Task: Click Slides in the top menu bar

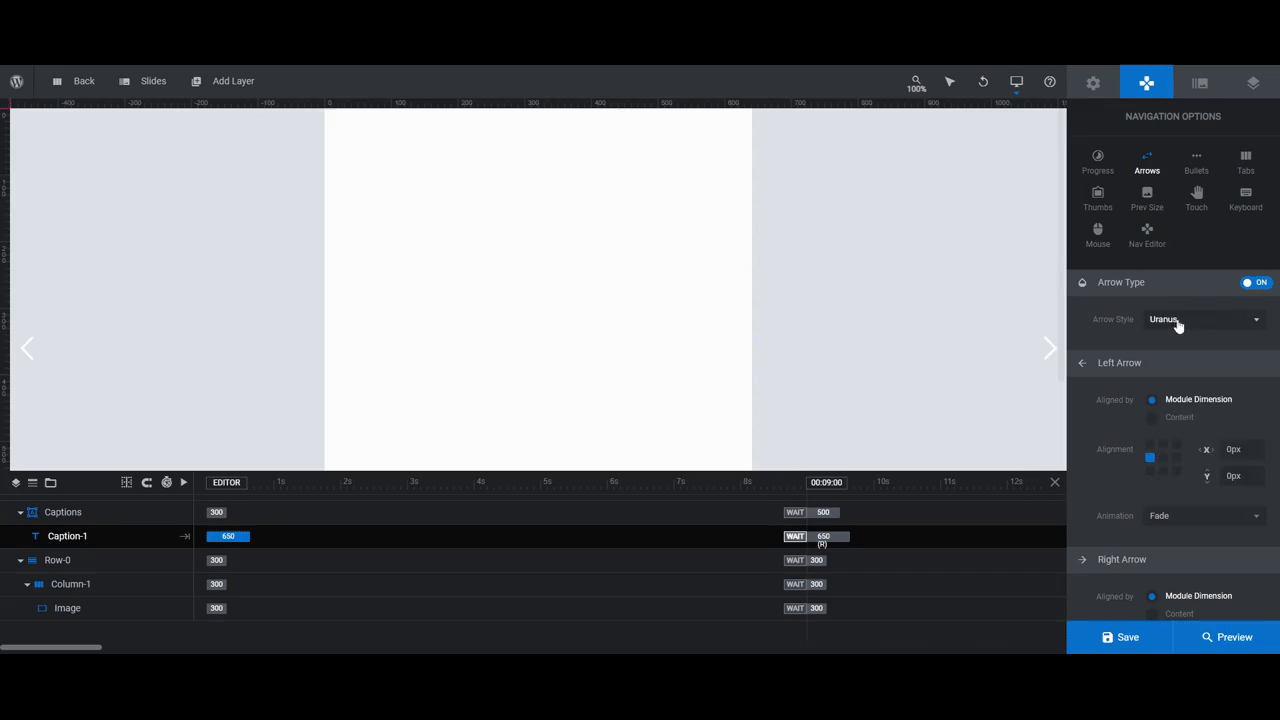Action: click(x=153, y=81)
